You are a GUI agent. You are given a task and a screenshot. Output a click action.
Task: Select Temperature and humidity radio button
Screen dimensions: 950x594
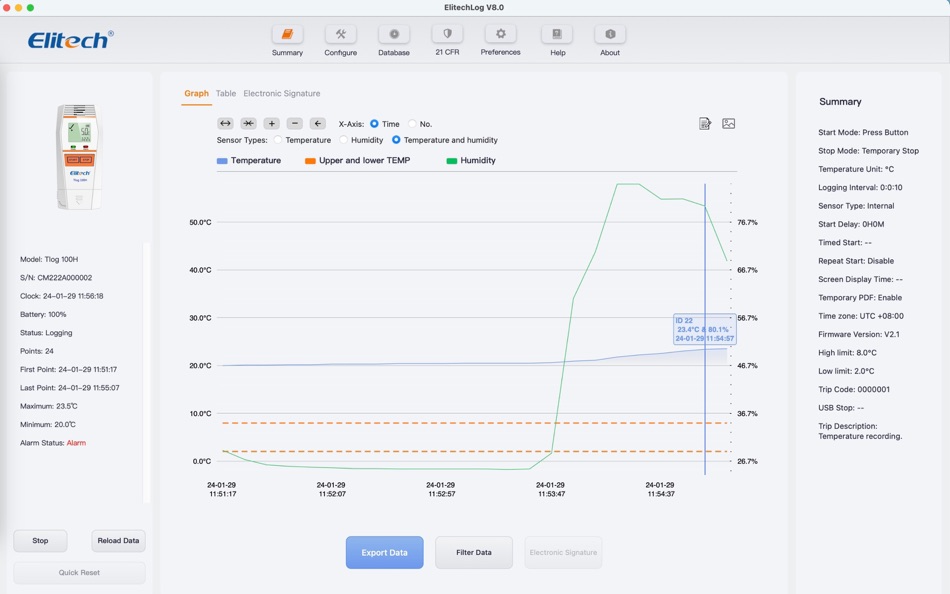click(x=396, y=140)
